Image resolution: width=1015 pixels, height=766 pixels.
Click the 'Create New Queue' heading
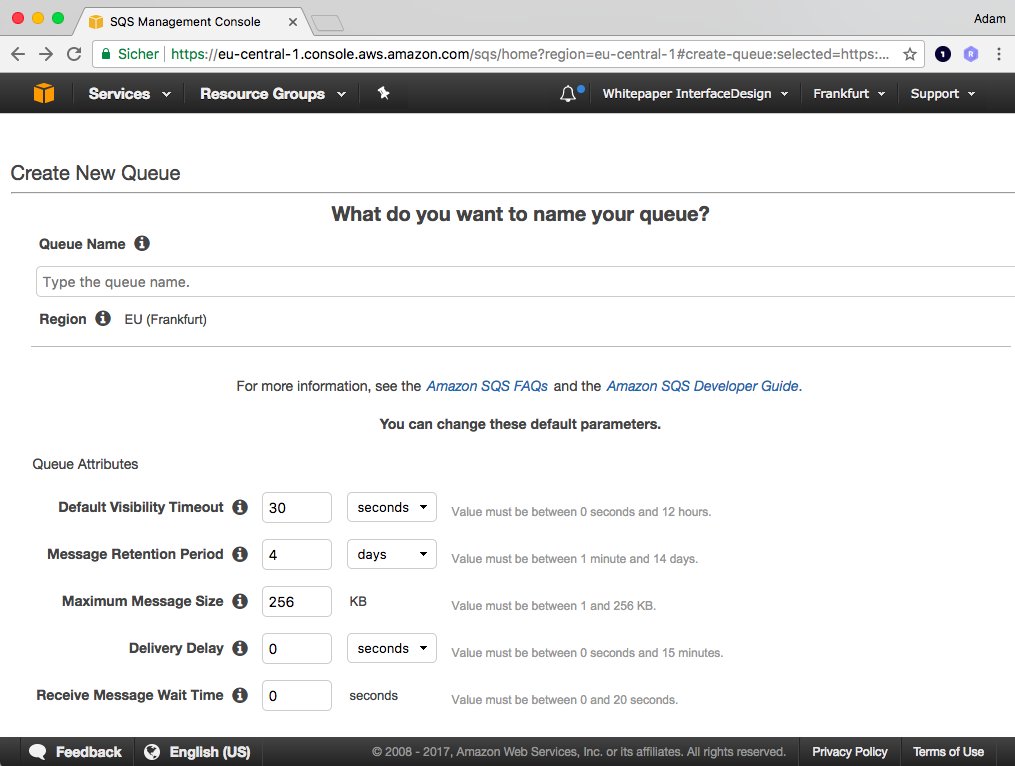96,173
